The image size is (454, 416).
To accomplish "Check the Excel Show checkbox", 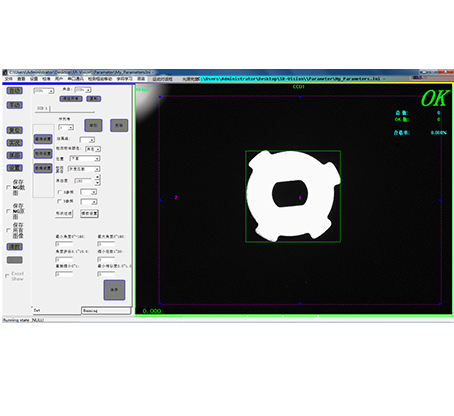I will (x=7, y=276).
